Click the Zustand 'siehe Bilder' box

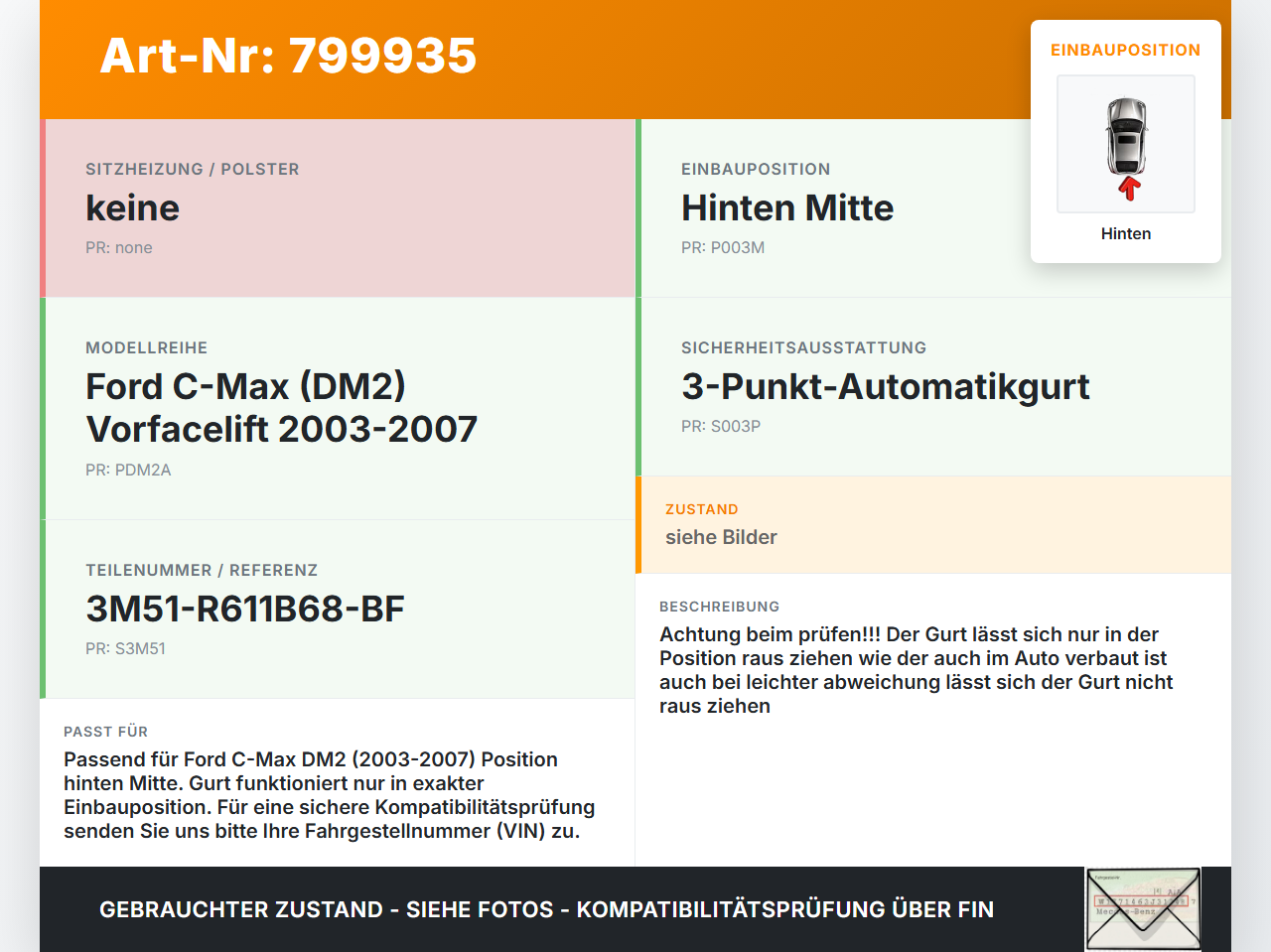click(x=933, y=525)
